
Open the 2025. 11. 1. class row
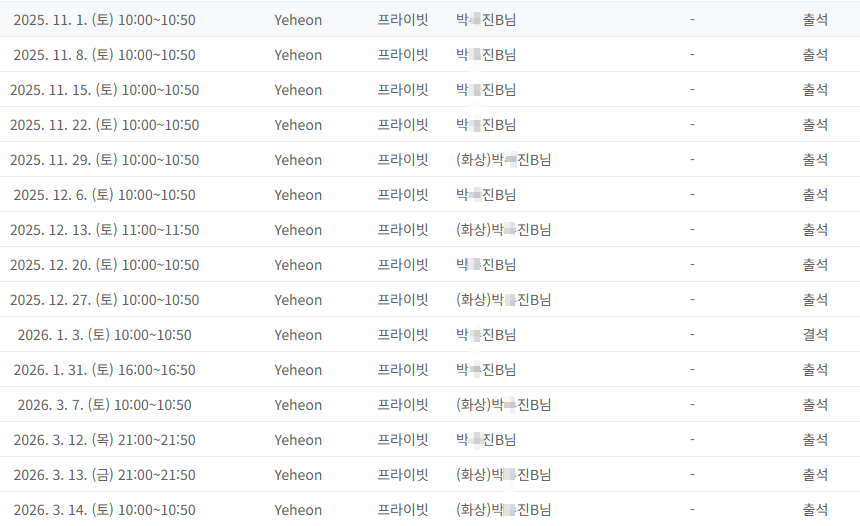tap(430, 20)
